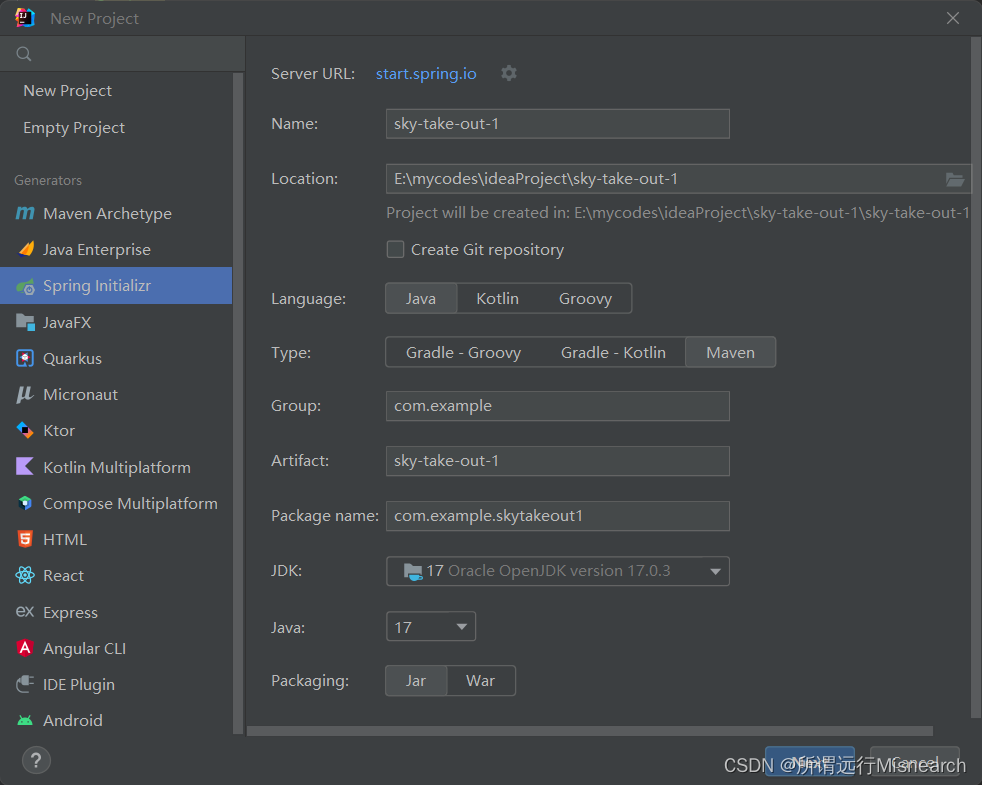Select Quarkus generator label

tap(72, 359)
